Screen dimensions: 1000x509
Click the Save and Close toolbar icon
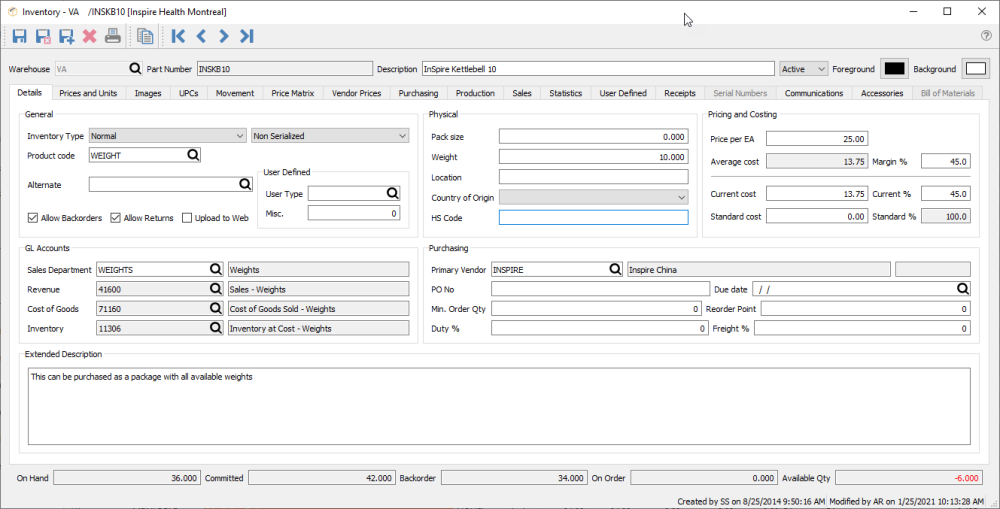point(43,36)
